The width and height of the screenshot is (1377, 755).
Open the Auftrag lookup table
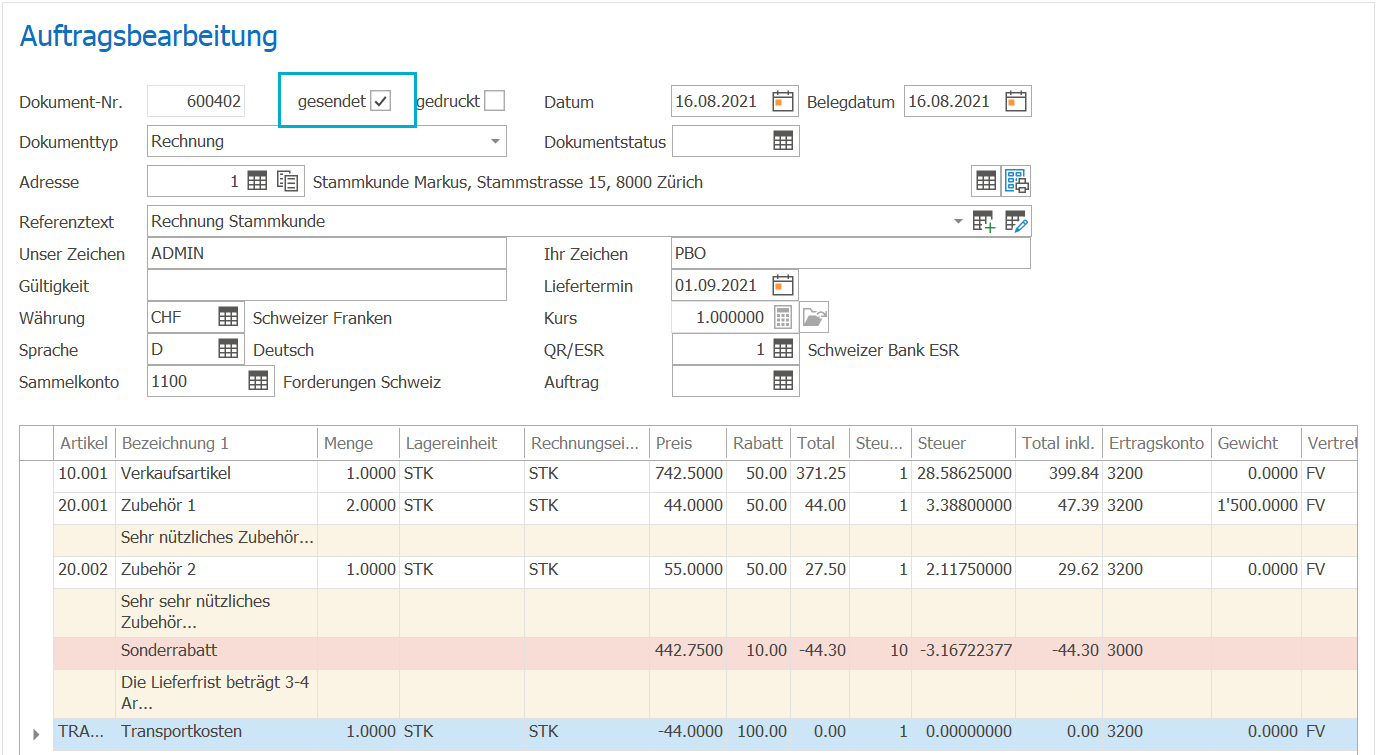[783, 381]
